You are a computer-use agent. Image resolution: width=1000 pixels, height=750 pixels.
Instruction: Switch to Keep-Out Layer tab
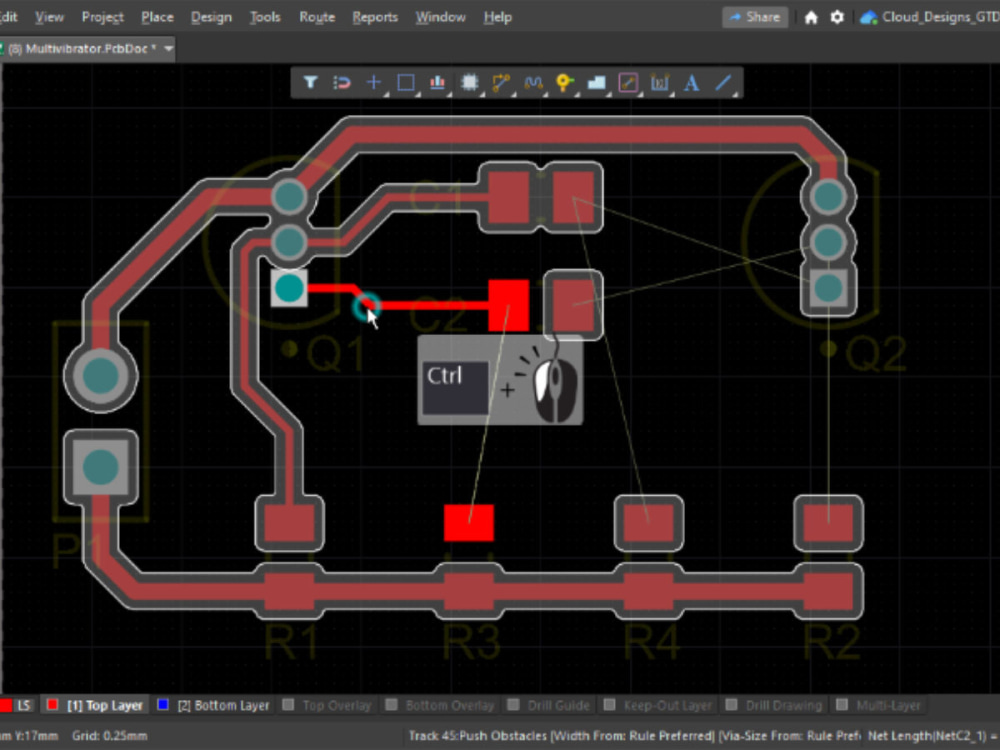(x=658, y=705)
